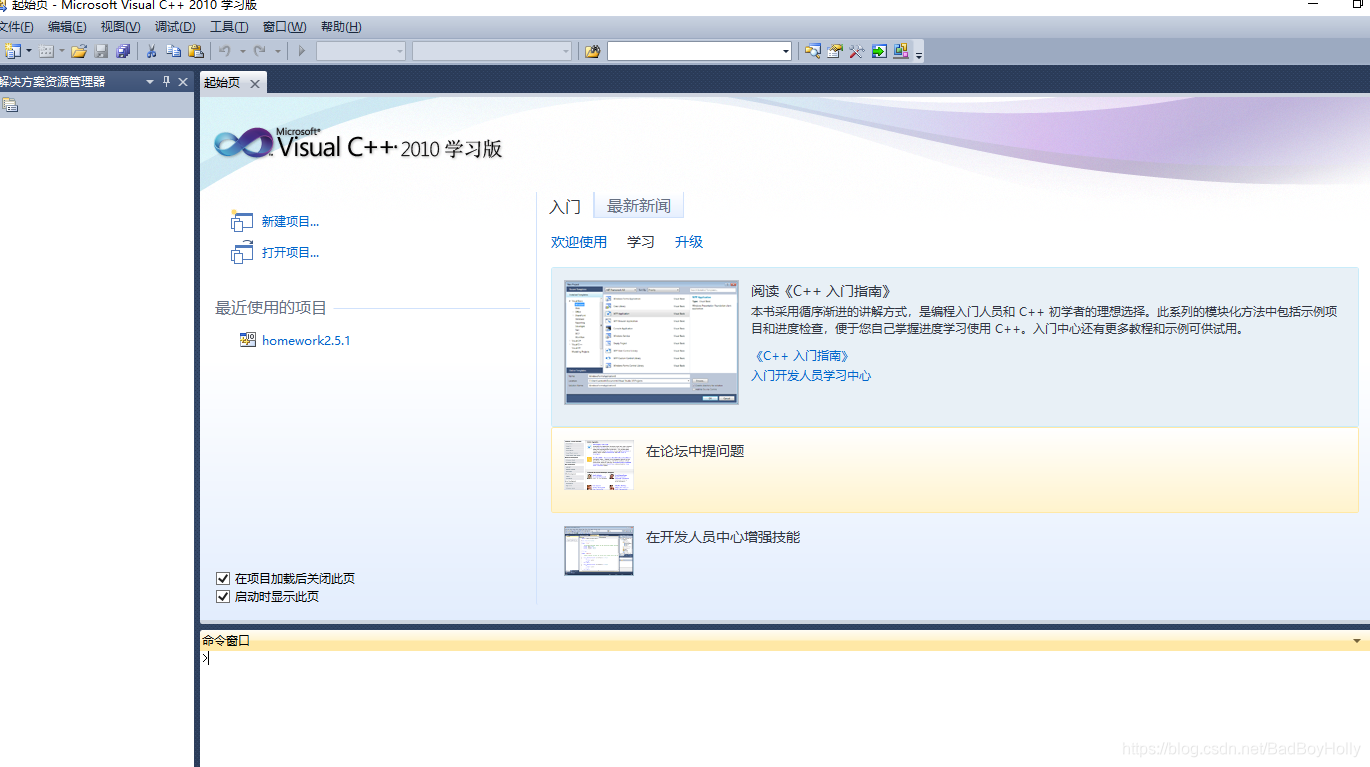The height and width of the screenshot is (767, 1370).
Task: Open the 文件(F) menu
Action: point(16,27)
